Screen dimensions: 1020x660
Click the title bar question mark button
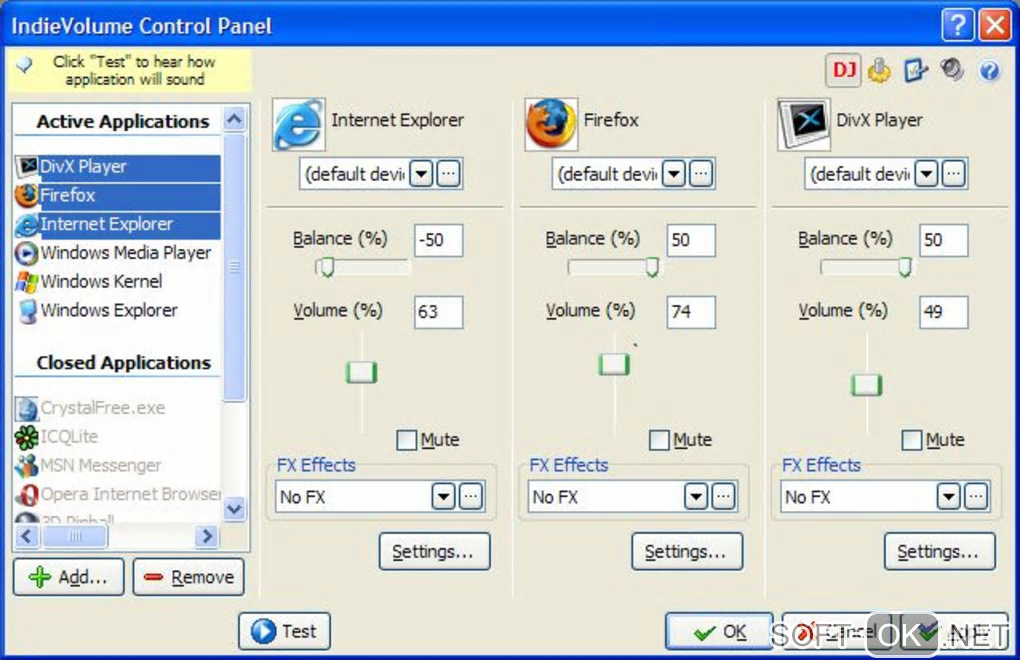pos(958,25)
